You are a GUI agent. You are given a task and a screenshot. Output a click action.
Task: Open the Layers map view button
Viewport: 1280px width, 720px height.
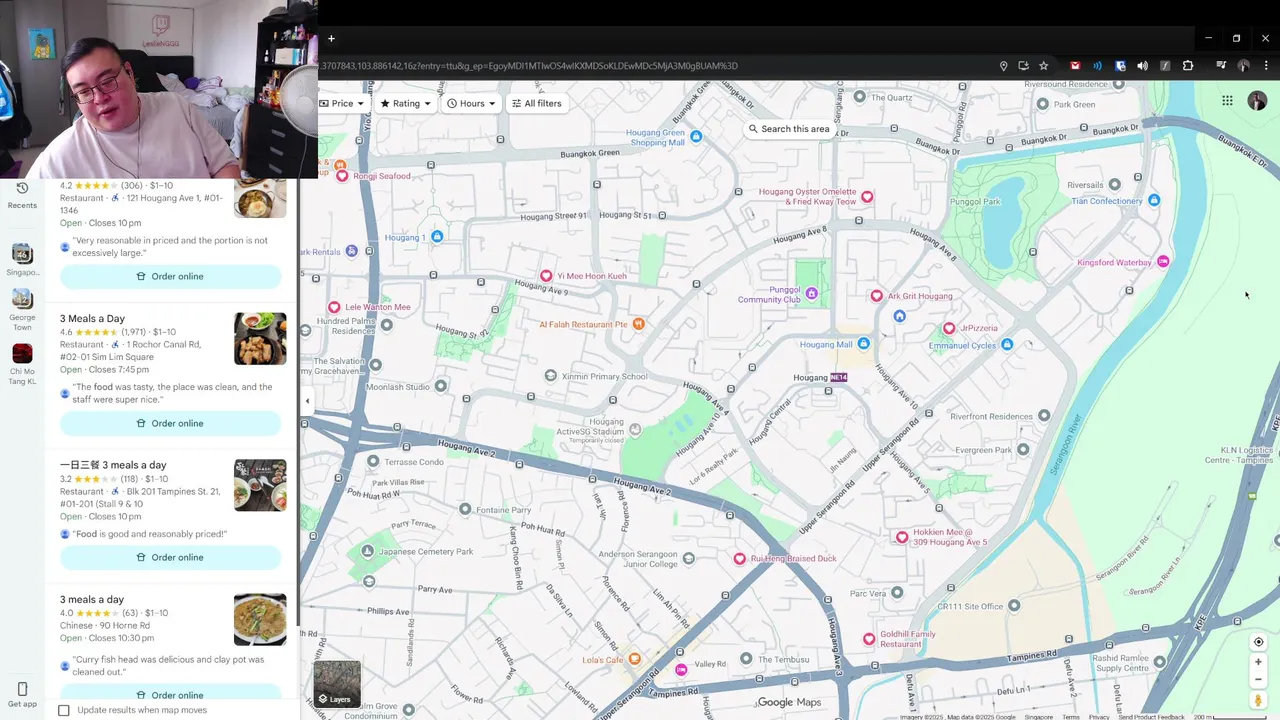click(x=337, y=684)
